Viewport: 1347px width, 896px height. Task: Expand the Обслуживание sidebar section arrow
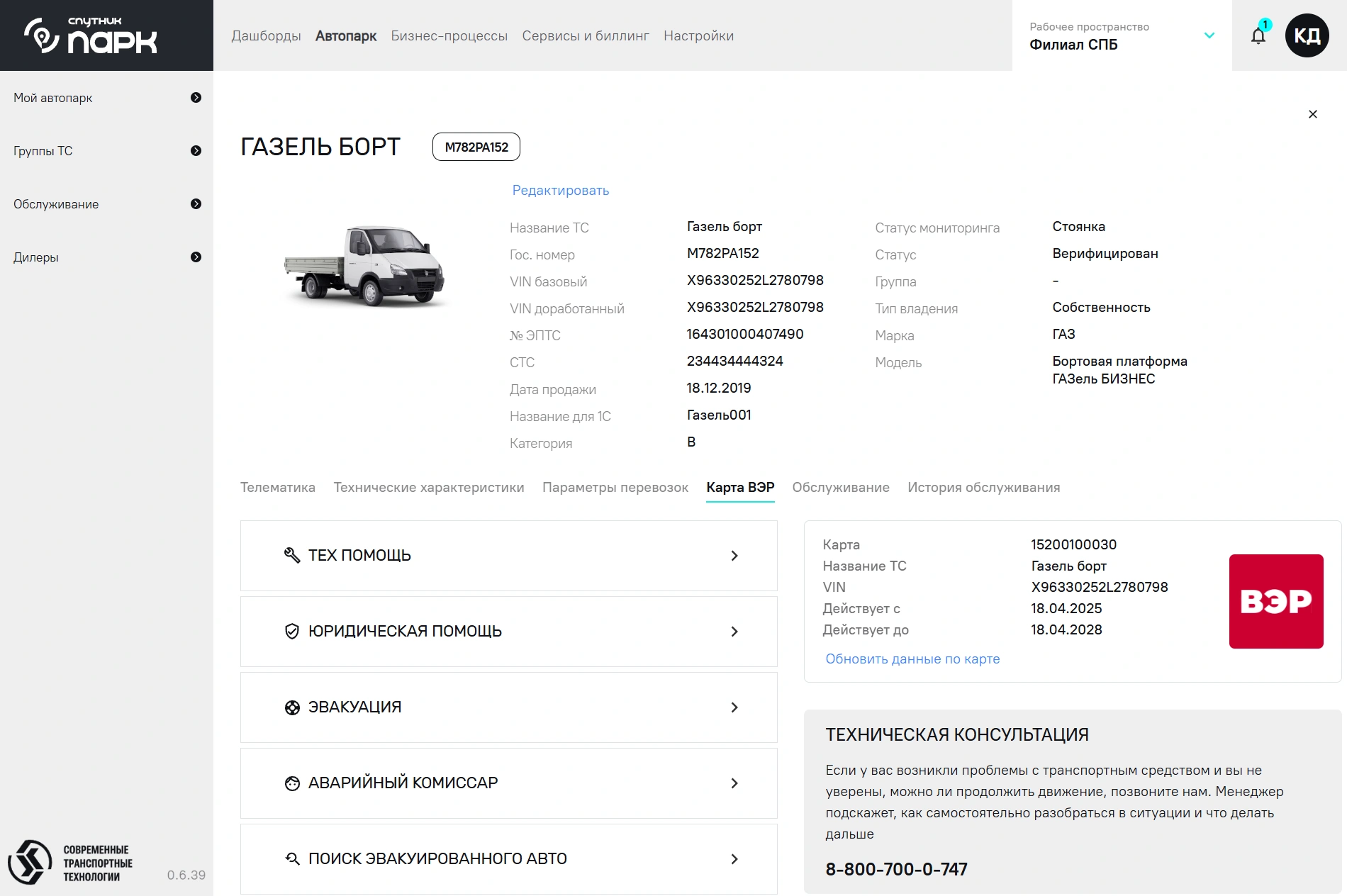coord(196,204)
